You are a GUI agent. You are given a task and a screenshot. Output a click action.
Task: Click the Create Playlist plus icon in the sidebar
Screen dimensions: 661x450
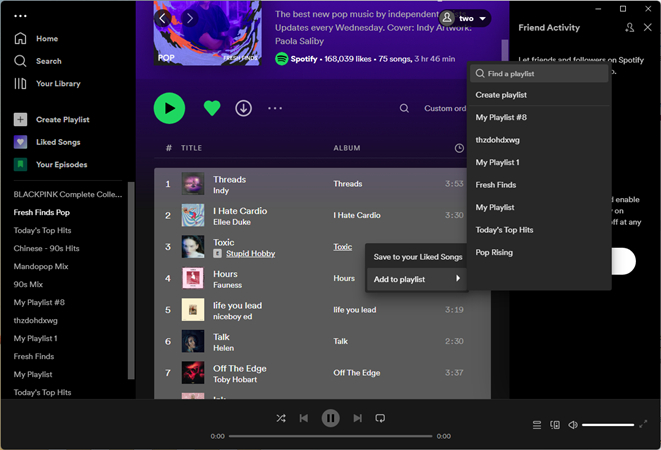tap(20, 119)
